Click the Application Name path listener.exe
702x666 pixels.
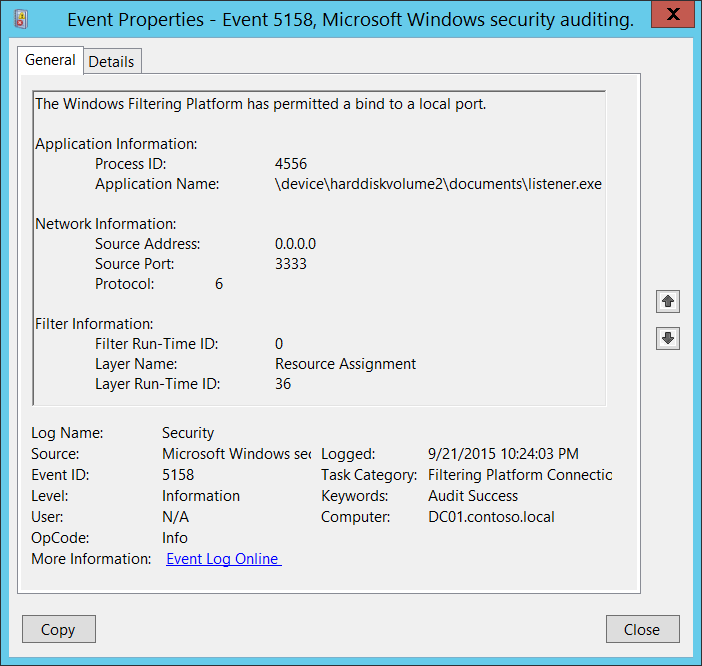point(438,184)
